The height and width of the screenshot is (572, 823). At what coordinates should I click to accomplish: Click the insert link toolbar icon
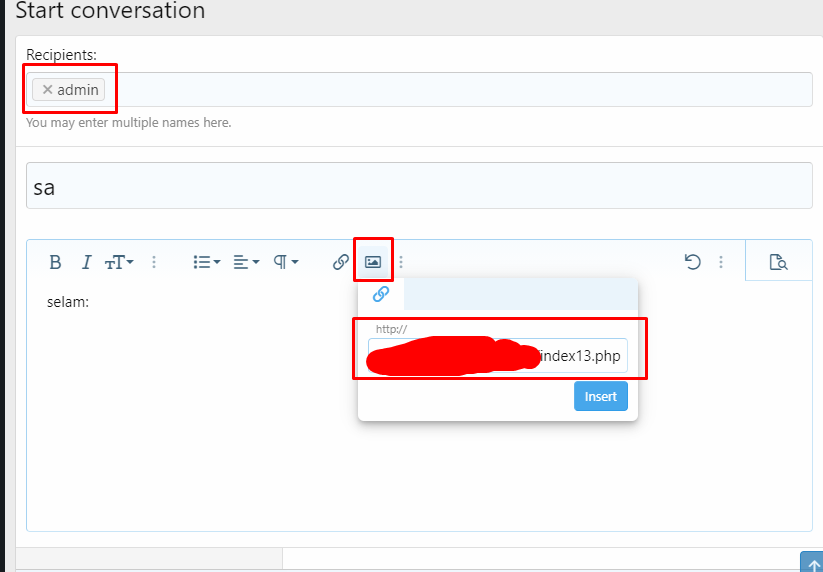(x=341, y=262)
